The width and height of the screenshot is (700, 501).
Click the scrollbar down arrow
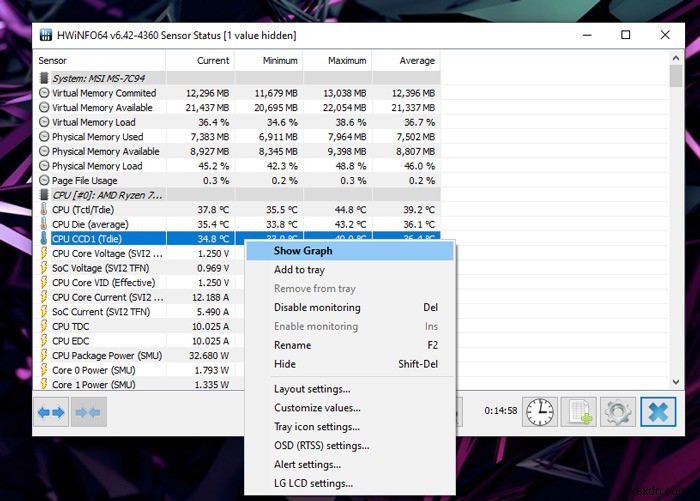pyautogui.click(x=676, y=382)
